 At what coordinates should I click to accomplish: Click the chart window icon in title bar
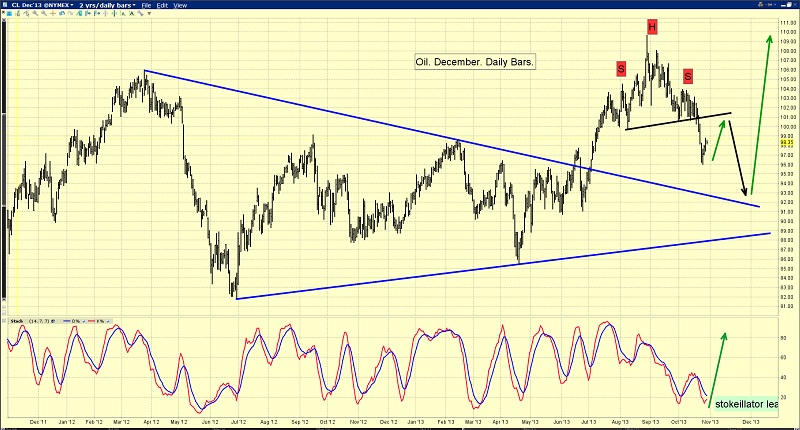pyautogui.click(x=5, y=5)
